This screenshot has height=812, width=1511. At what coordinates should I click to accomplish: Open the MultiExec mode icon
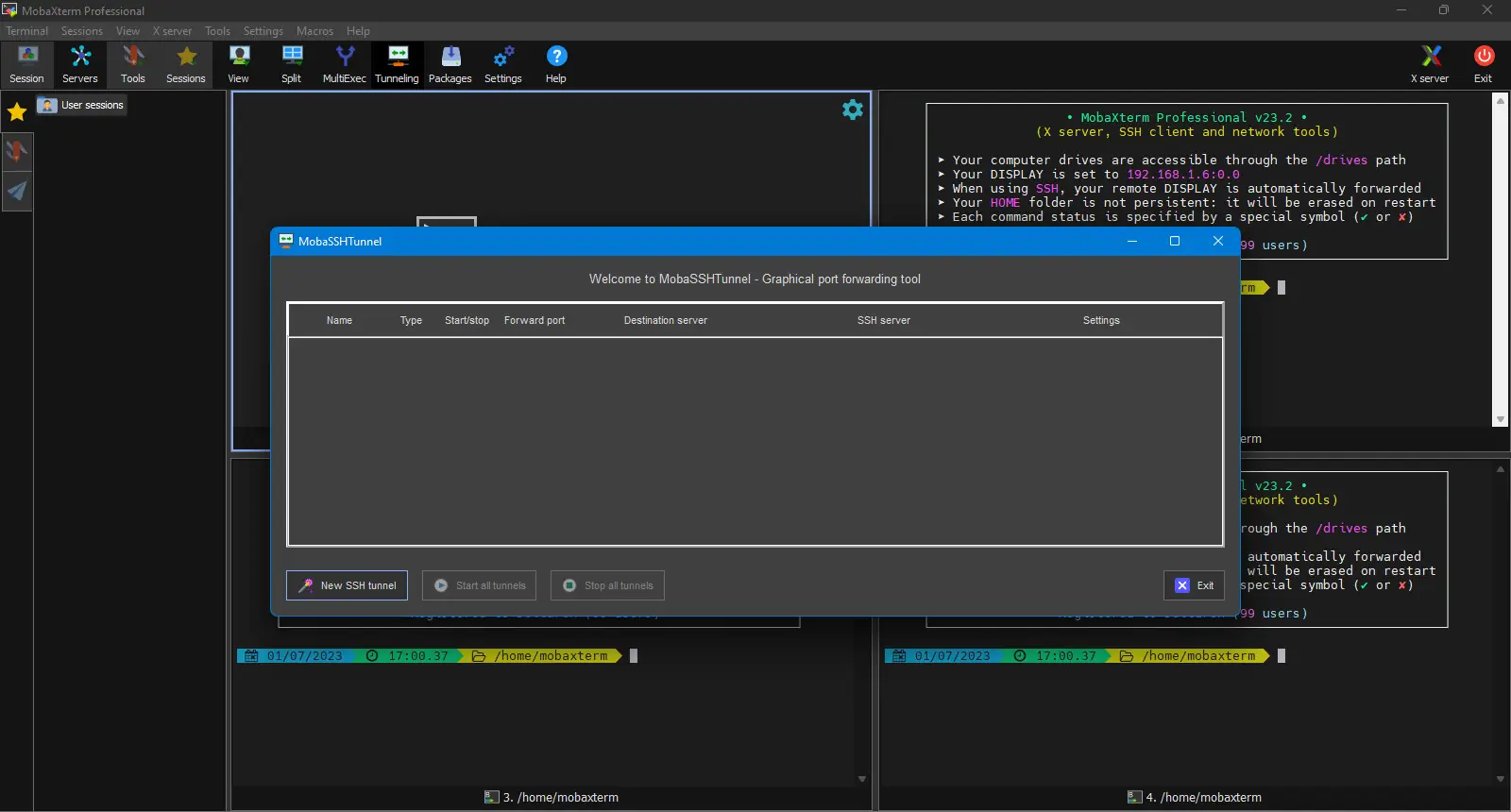[x=345, y=64]
